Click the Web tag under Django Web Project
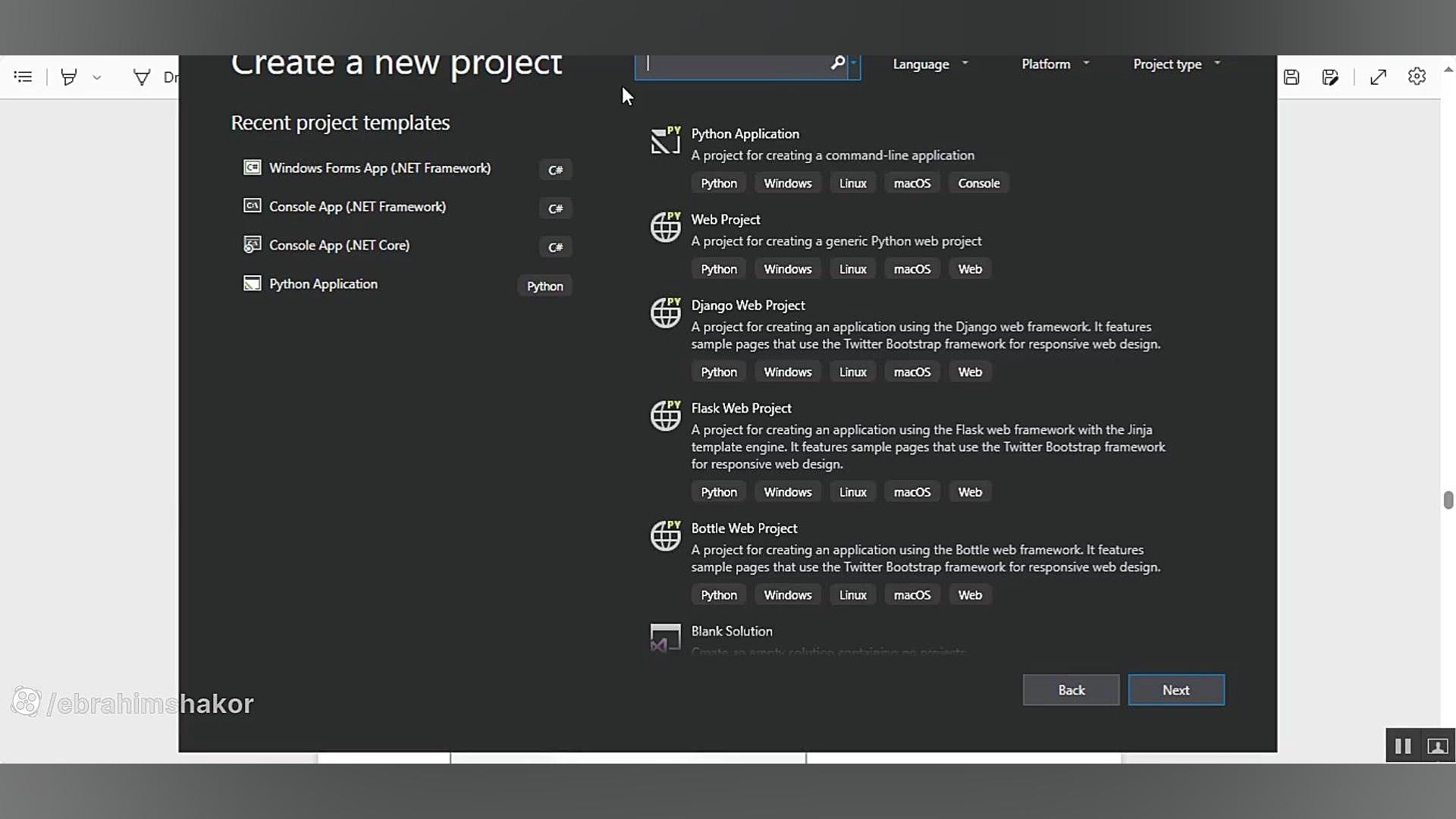 tap(970, 372)
